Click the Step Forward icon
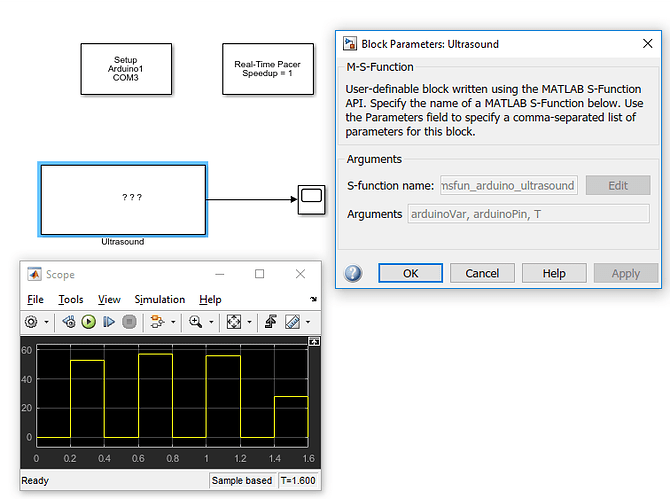The width and height of the screenshot is (670, 499). tap(109, 322)
